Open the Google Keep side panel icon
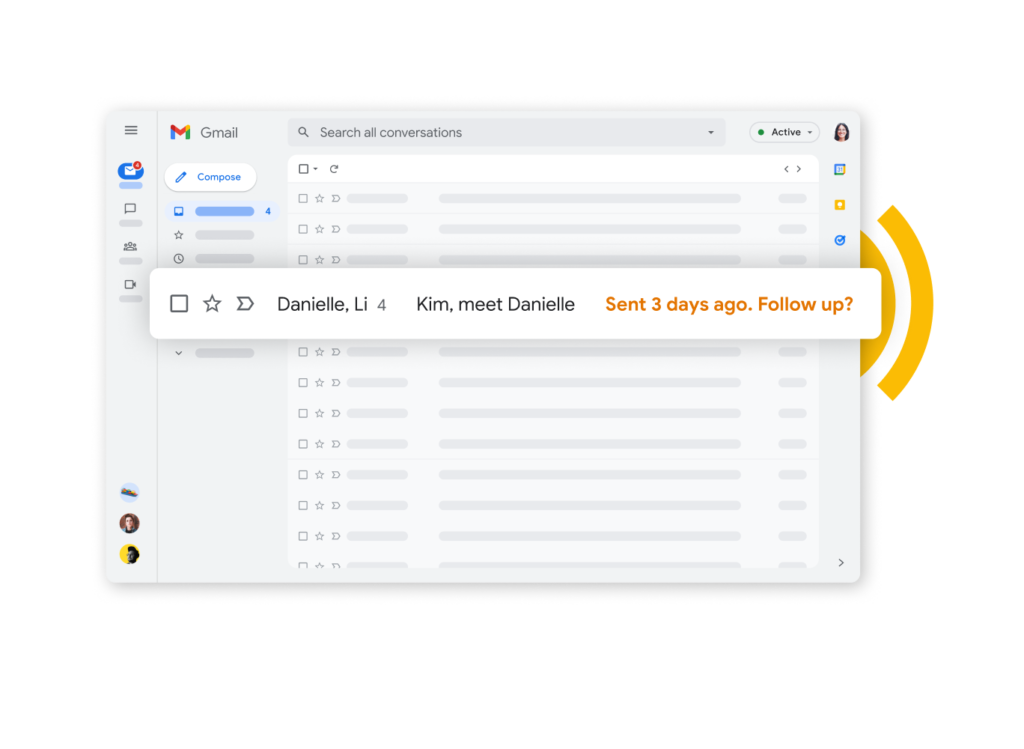The image size is (1024, 749). tap(840, 205)
